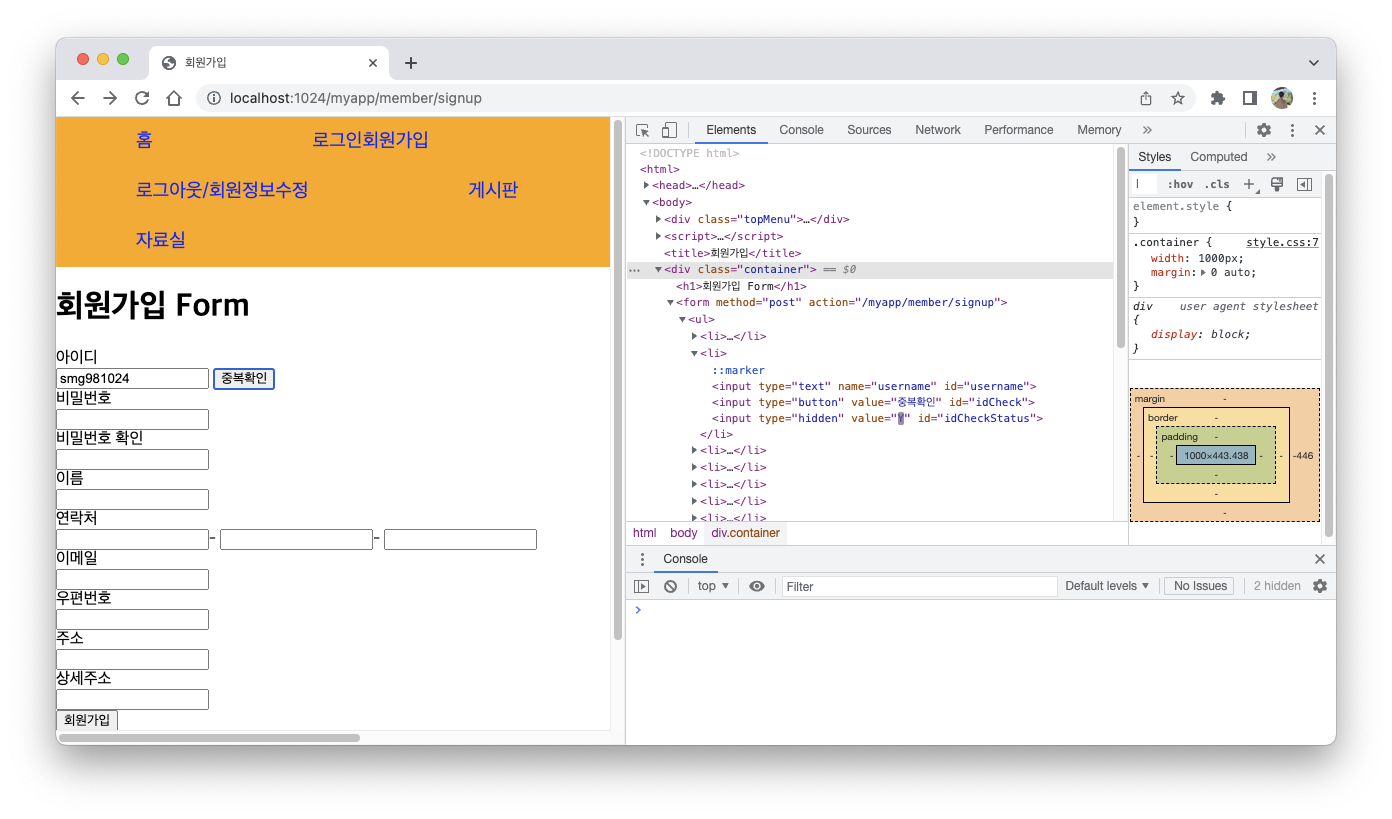The image size is (1392, 819).
Task: Toggle the device toolbar icon
Action: [669, 130]
